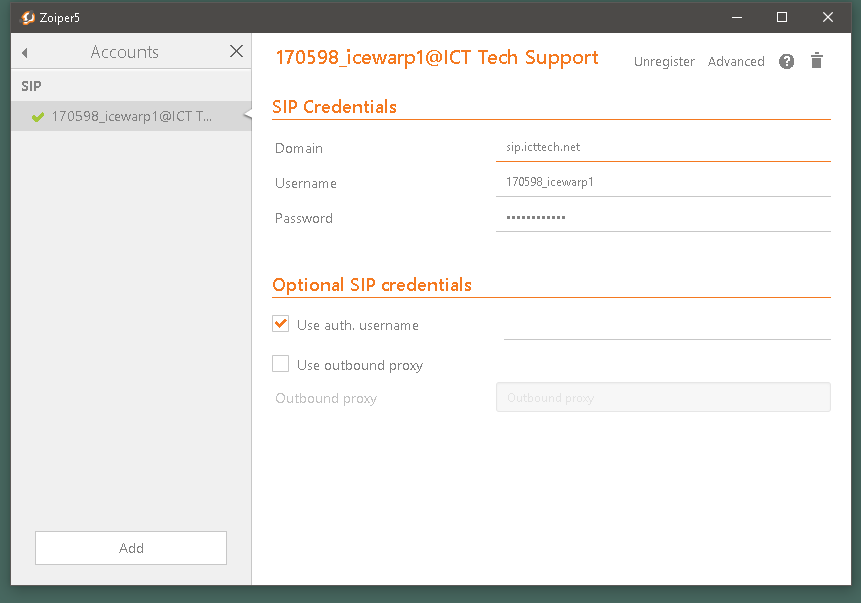The height and width of the screenshot is (603, 861).
Task: Click the help question mark icon
Action: tap(786, 61)
